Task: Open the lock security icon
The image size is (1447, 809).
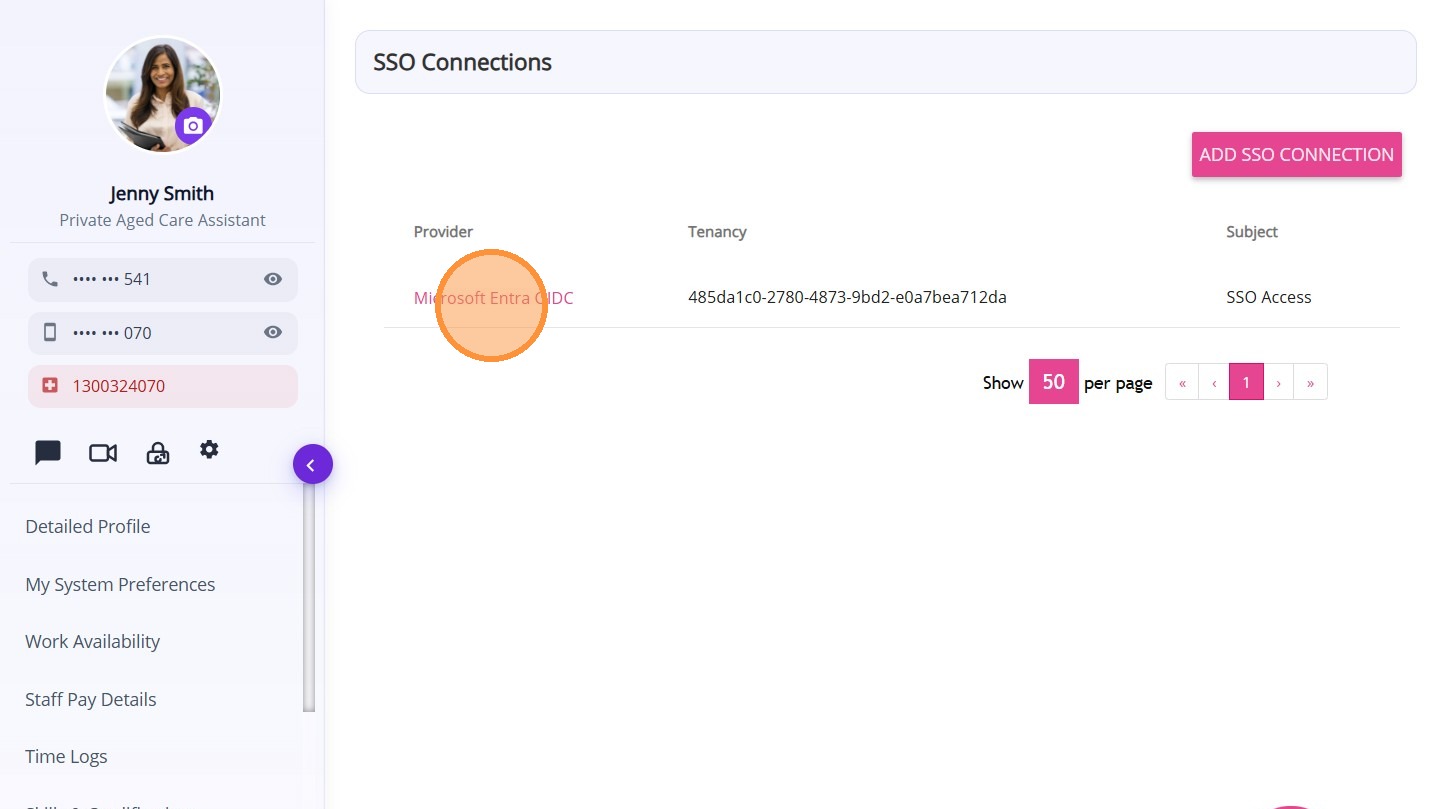Action: click(158, 454)
